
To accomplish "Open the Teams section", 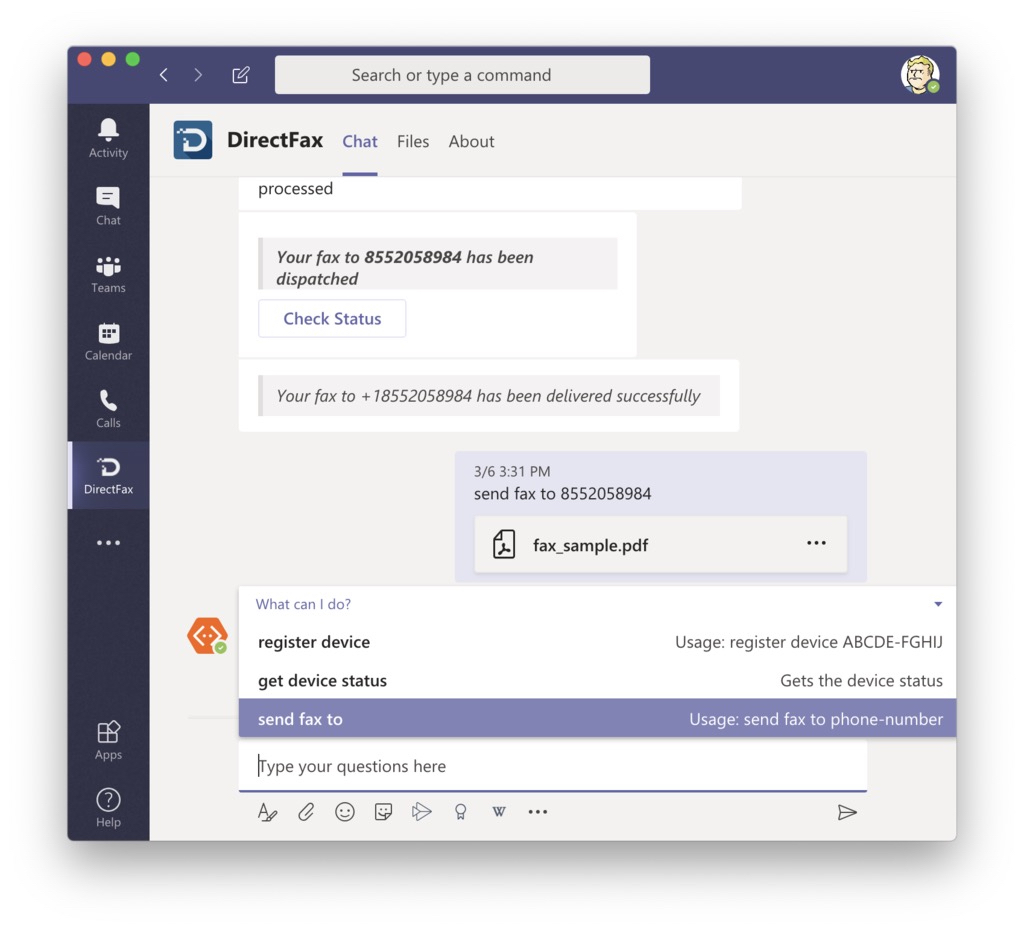I will pyautogui.click(x=108, y=274).
